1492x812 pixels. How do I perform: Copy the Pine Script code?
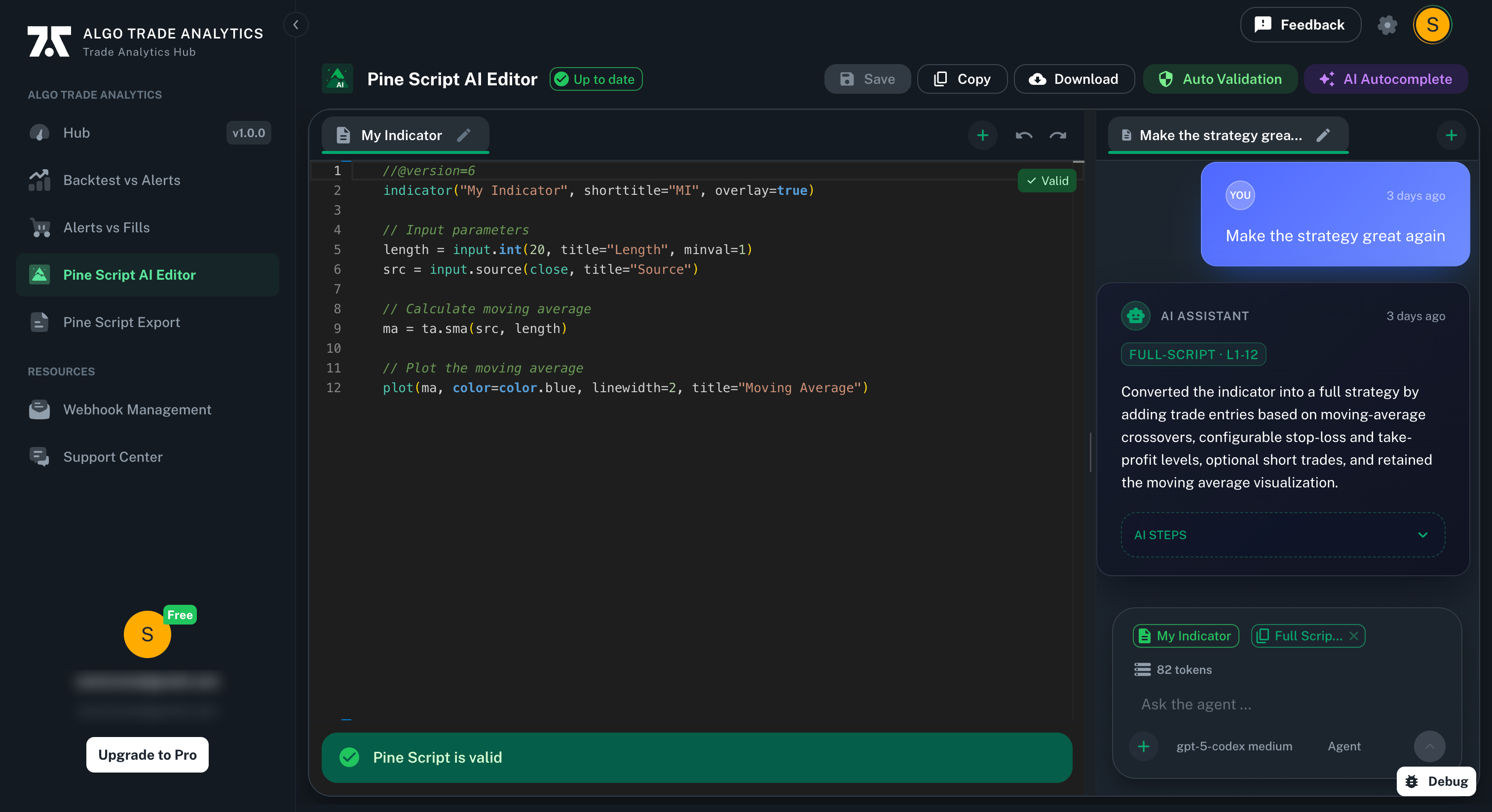click(x=962, y=79)
